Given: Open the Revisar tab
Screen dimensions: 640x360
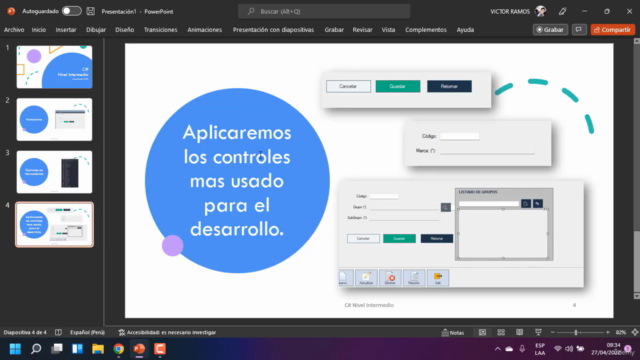Looking at the screenshot, I should 362,30.
